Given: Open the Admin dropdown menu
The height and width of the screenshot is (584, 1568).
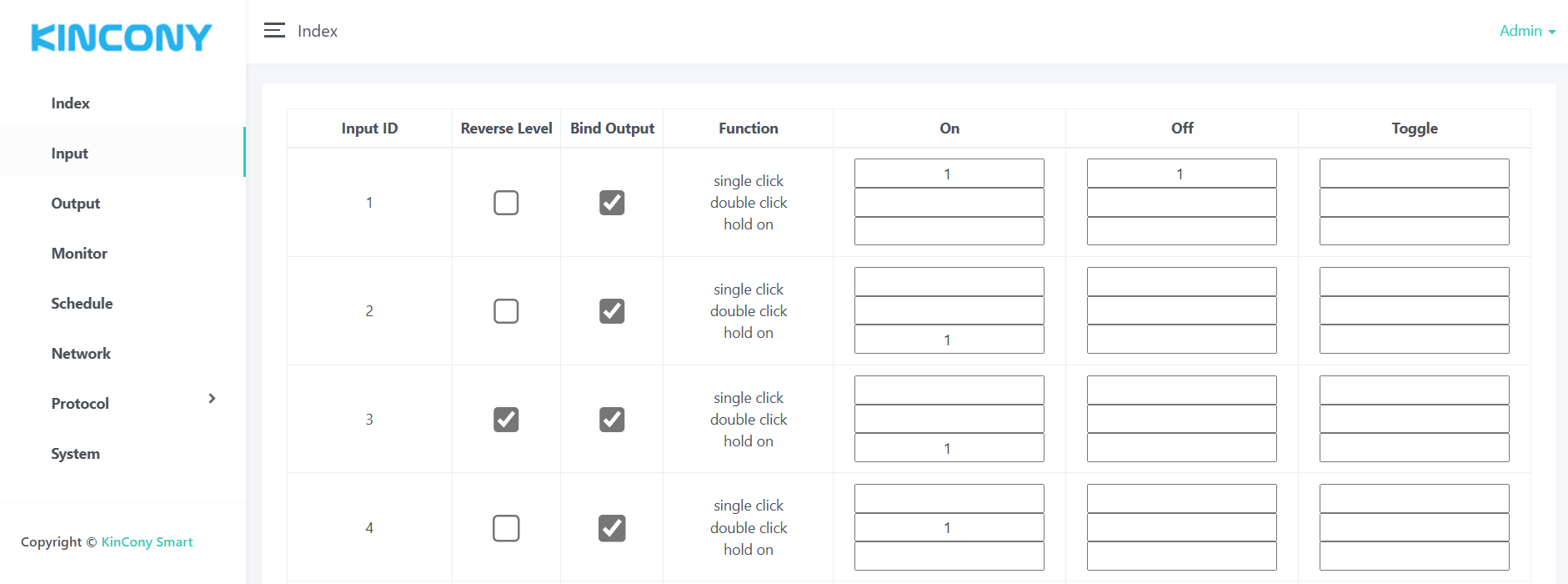Looking at the screenshot, I should click(1526, 31).
